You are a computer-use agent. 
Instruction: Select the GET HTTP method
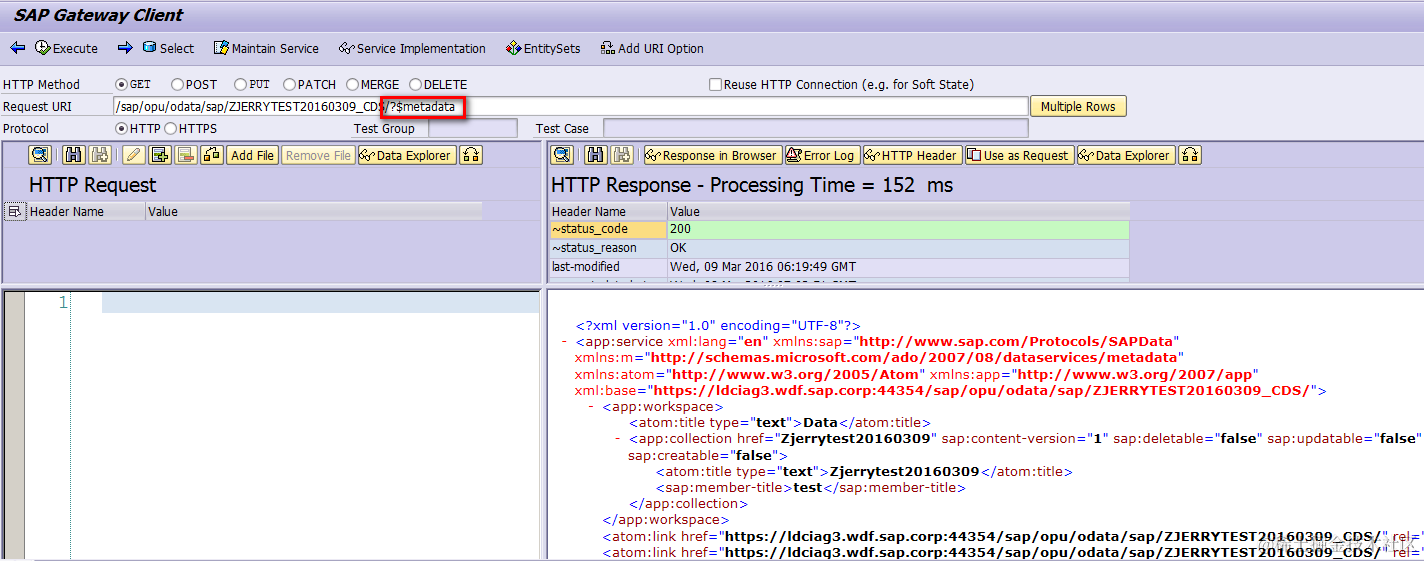click(122, 85)
